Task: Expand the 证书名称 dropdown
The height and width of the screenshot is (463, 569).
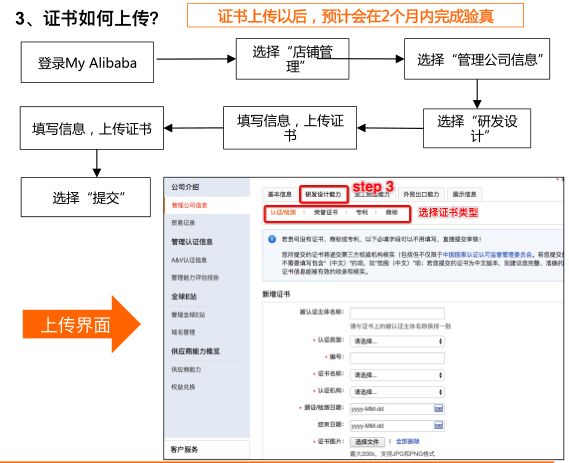Action: click(397, 375)
